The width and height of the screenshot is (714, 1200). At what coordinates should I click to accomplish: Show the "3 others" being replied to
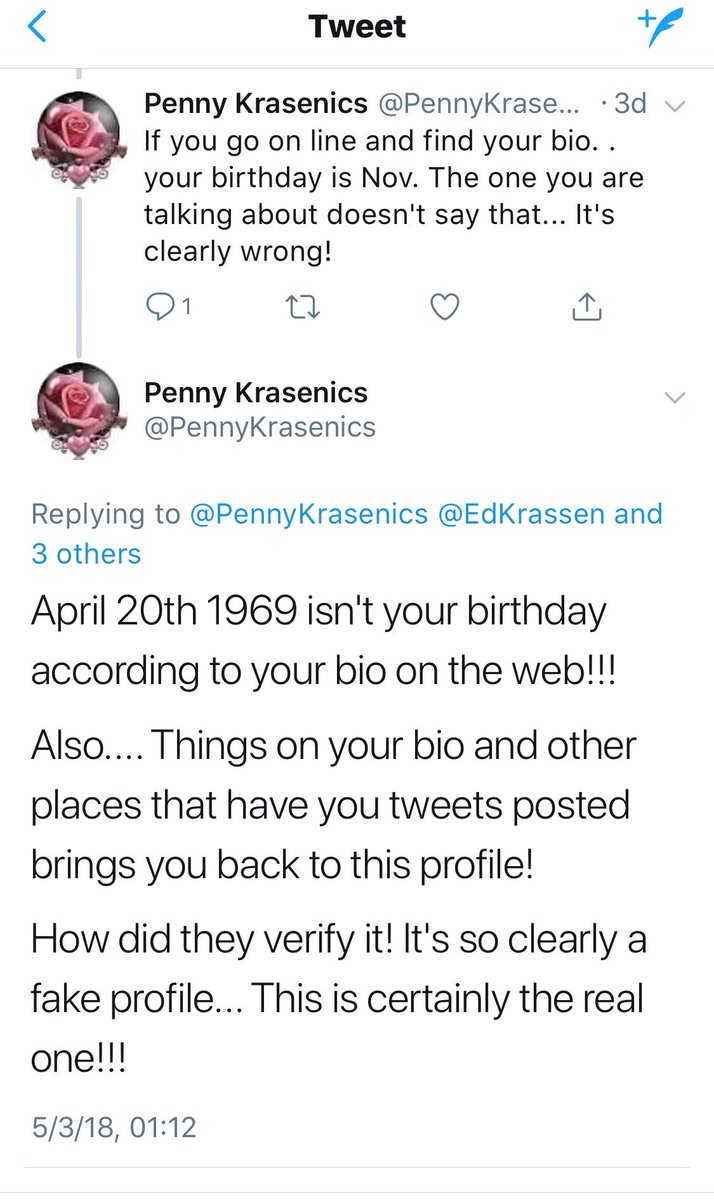coord(86,553)
